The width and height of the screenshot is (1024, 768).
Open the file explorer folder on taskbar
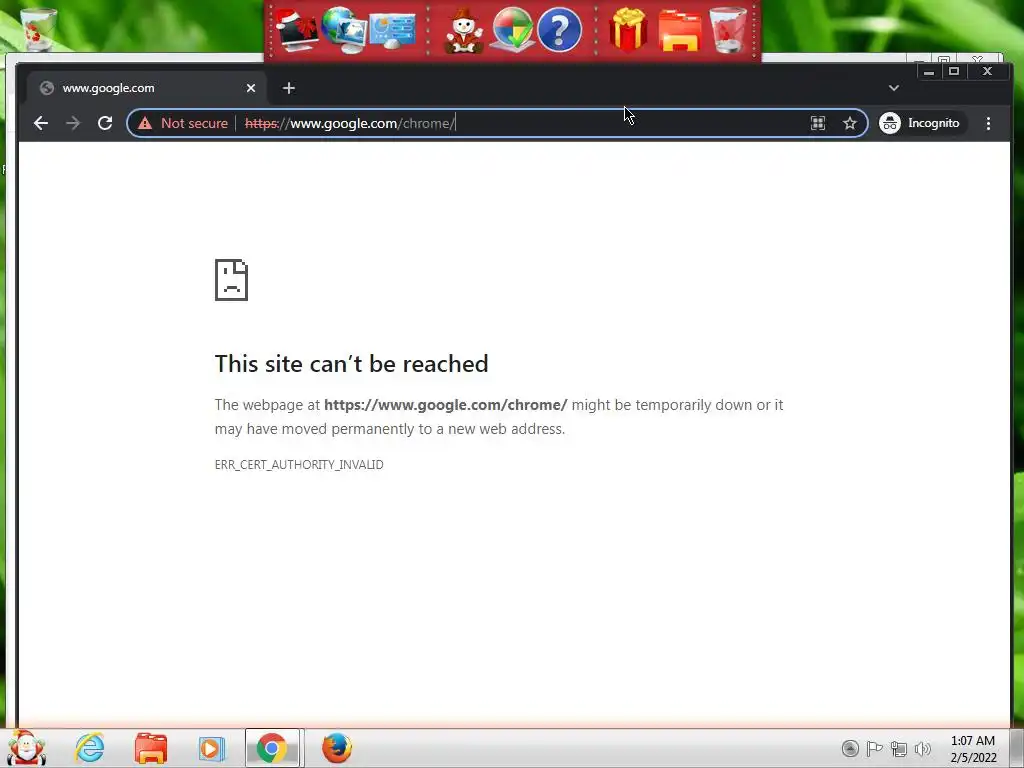click(x=151, y=748)
